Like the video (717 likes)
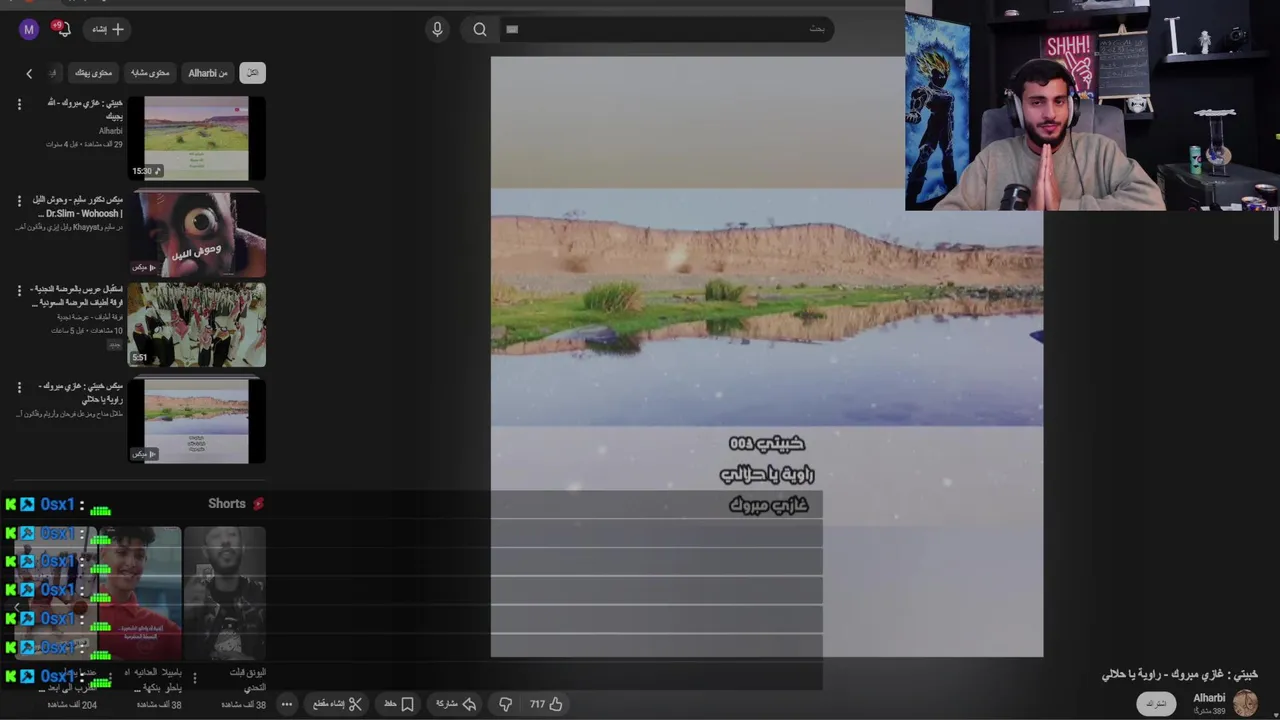 click(546, 704)
